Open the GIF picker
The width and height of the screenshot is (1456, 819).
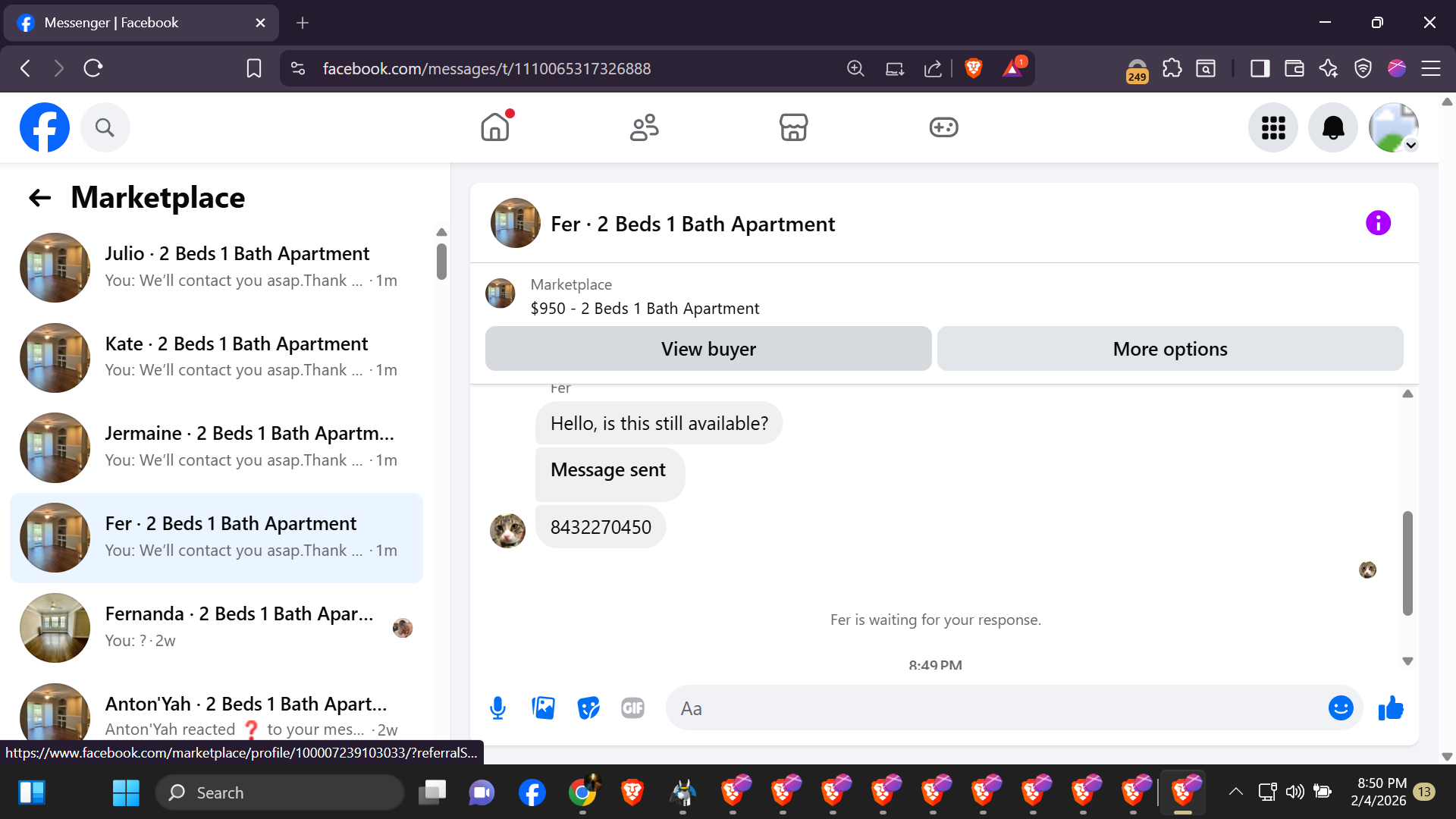(632, 708)
